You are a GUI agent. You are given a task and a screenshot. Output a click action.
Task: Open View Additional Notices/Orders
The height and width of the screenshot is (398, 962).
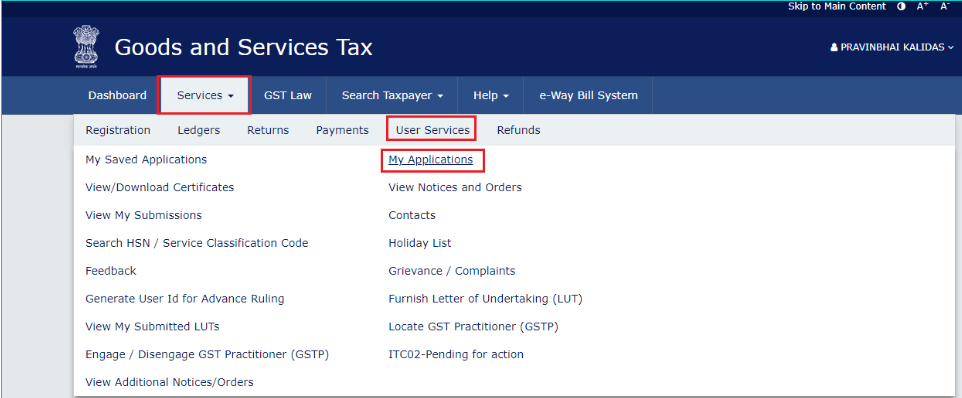coord(169,382)
